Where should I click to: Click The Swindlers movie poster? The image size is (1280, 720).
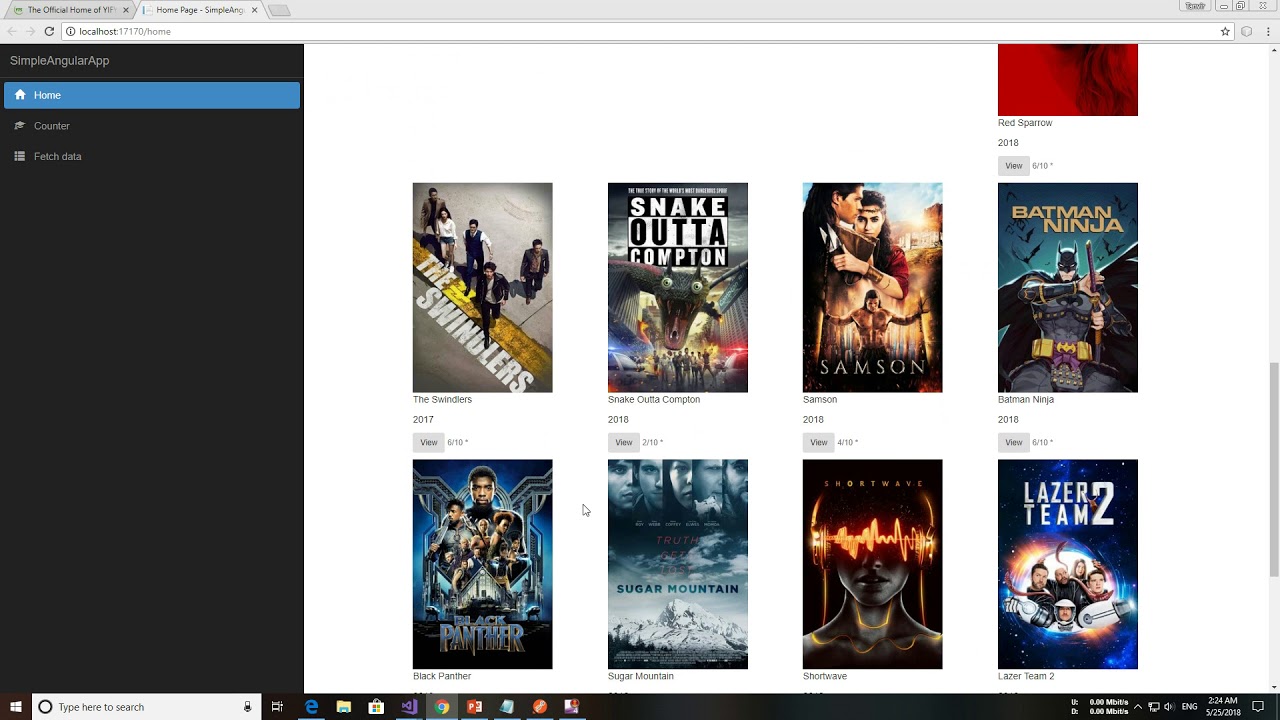click(482, 287)
